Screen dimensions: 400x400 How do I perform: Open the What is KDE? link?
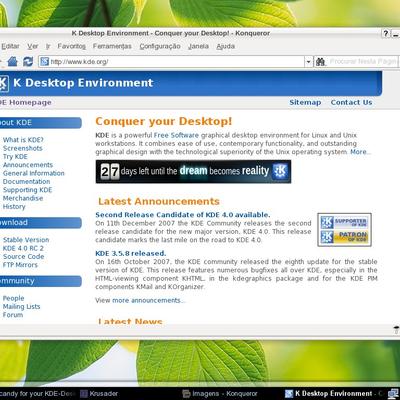click(23, 140)
